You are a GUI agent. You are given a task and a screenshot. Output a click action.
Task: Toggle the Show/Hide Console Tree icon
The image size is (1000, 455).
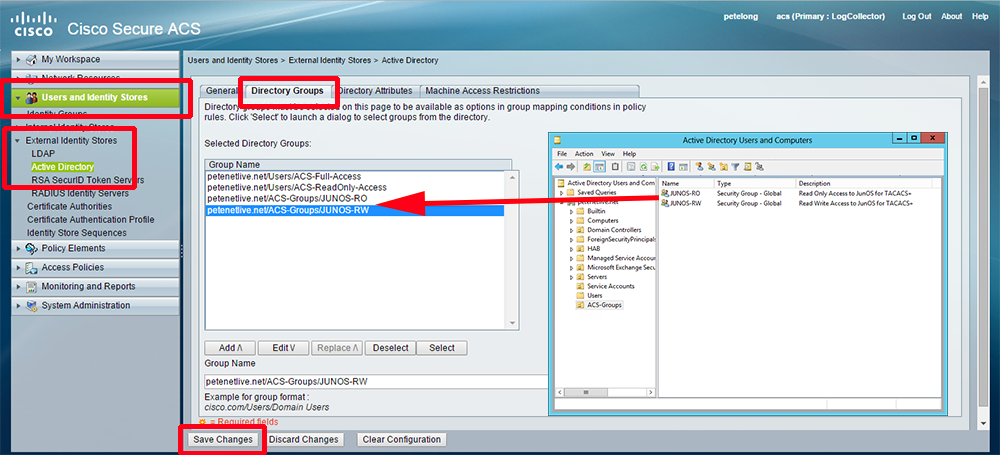(x=599, y=167)
